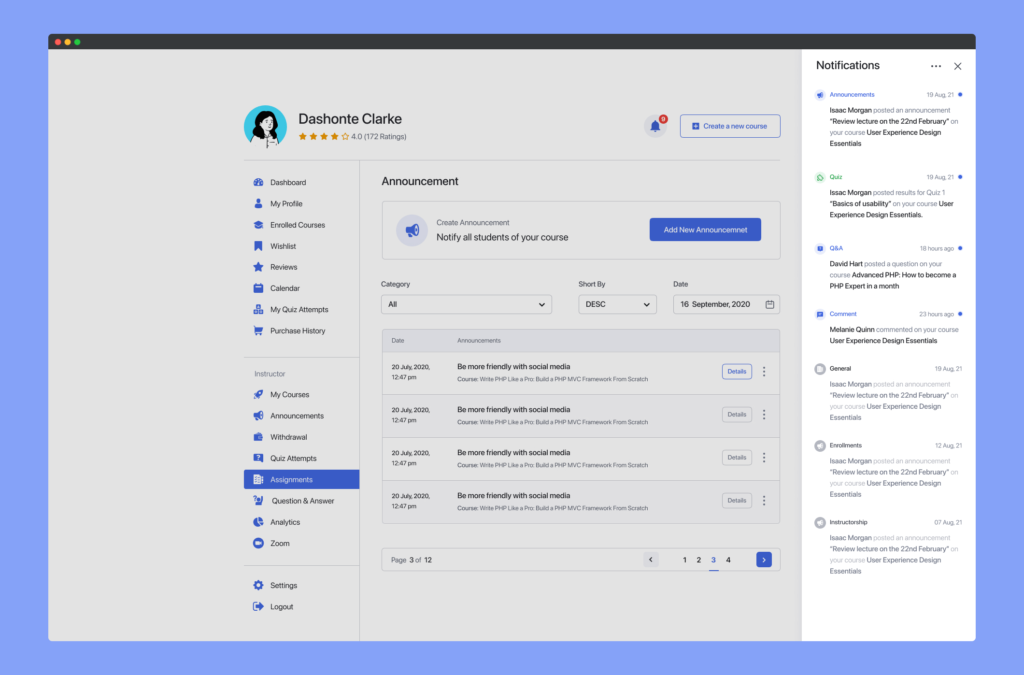Go to page 4 in pagination
1024x675 pixels.
point(728,560)
